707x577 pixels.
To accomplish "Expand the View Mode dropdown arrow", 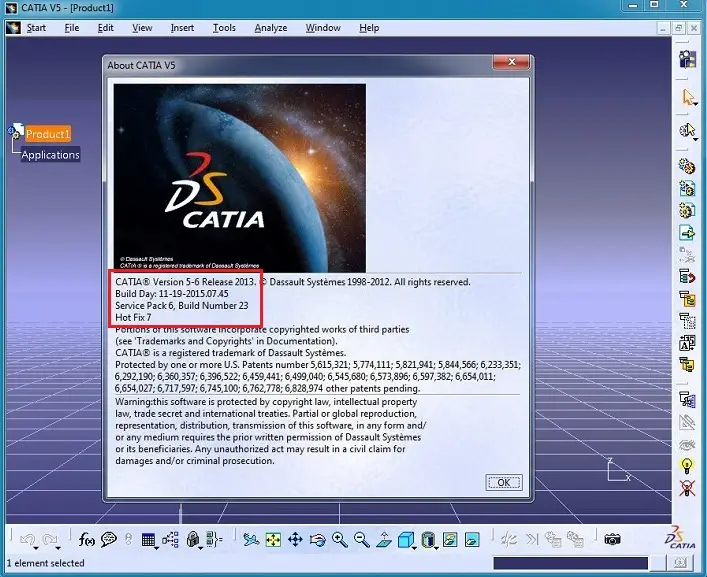I will (x=436, y=548).
